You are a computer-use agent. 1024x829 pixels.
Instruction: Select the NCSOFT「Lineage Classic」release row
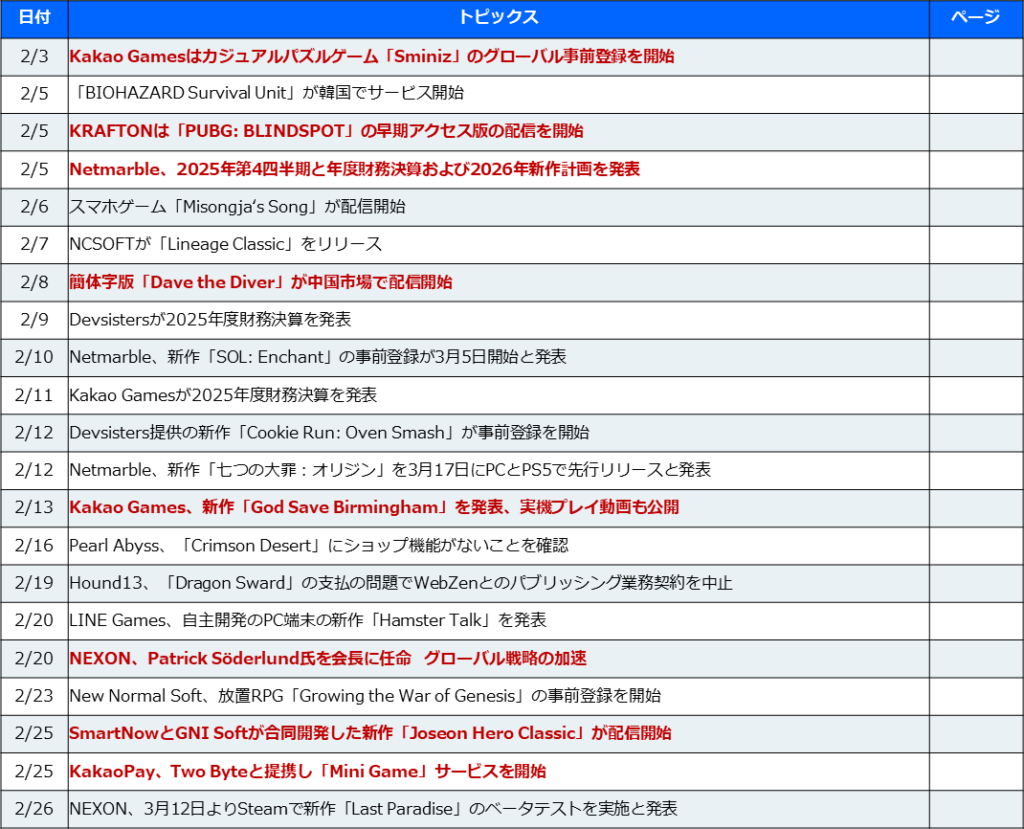click(x=225, y=244)
